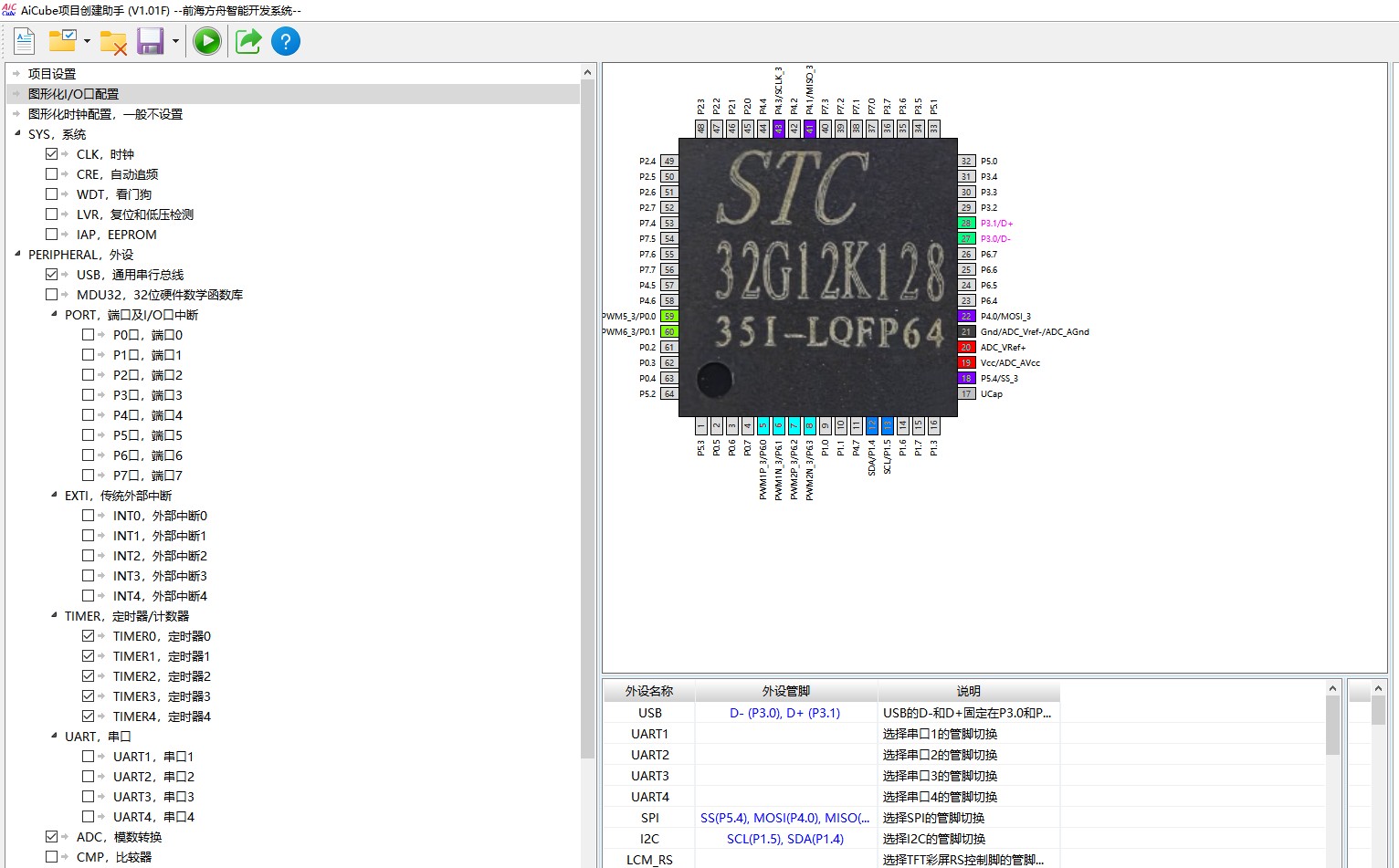Click the SPI pin assignment link
This screenshot has height=868, width=1399.
[784, 818]
